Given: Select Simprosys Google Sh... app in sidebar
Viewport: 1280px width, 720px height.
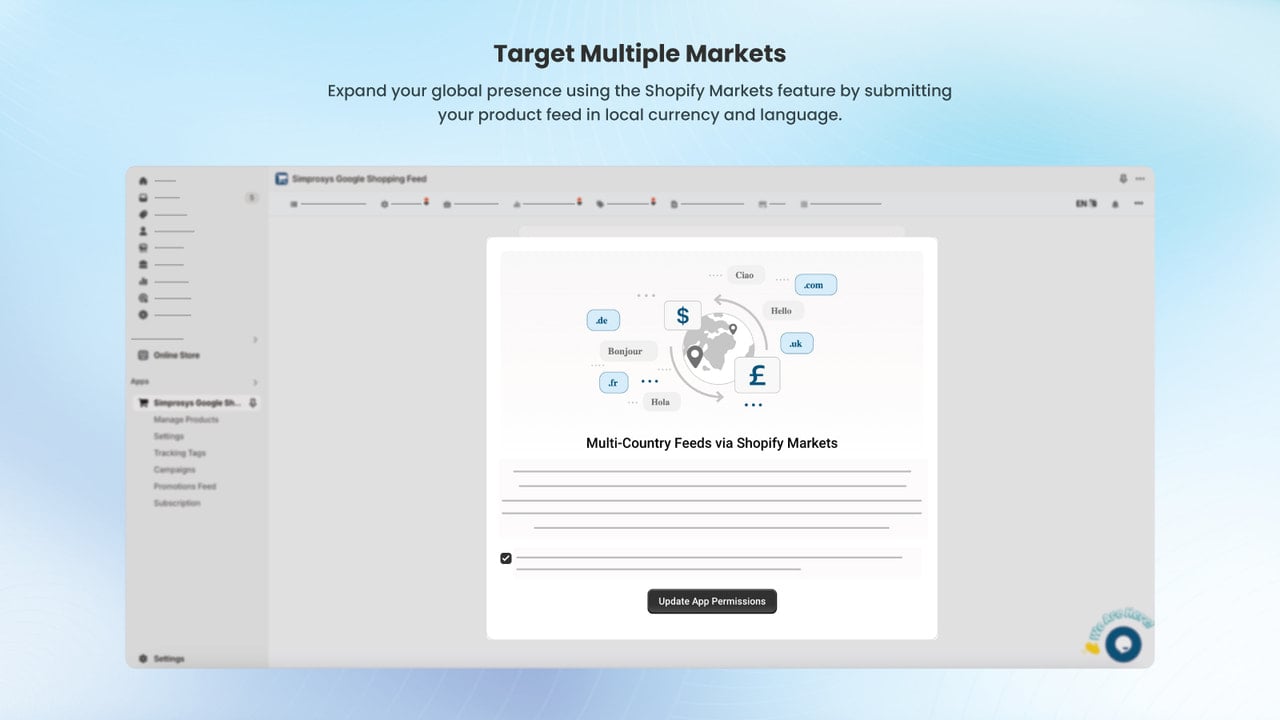Looking at the screenshot, I should point(196,403).
